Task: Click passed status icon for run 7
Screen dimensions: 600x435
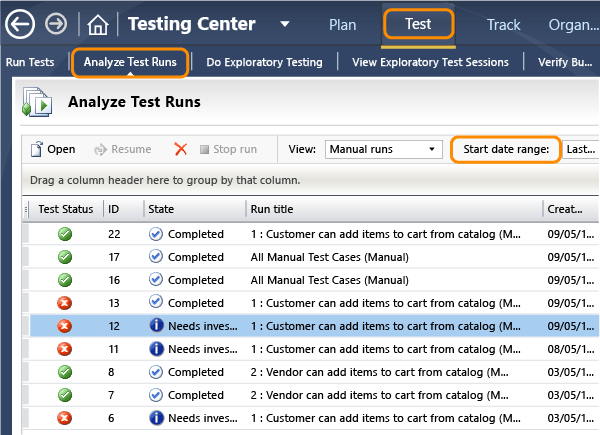Action: (x=65, y=395)
